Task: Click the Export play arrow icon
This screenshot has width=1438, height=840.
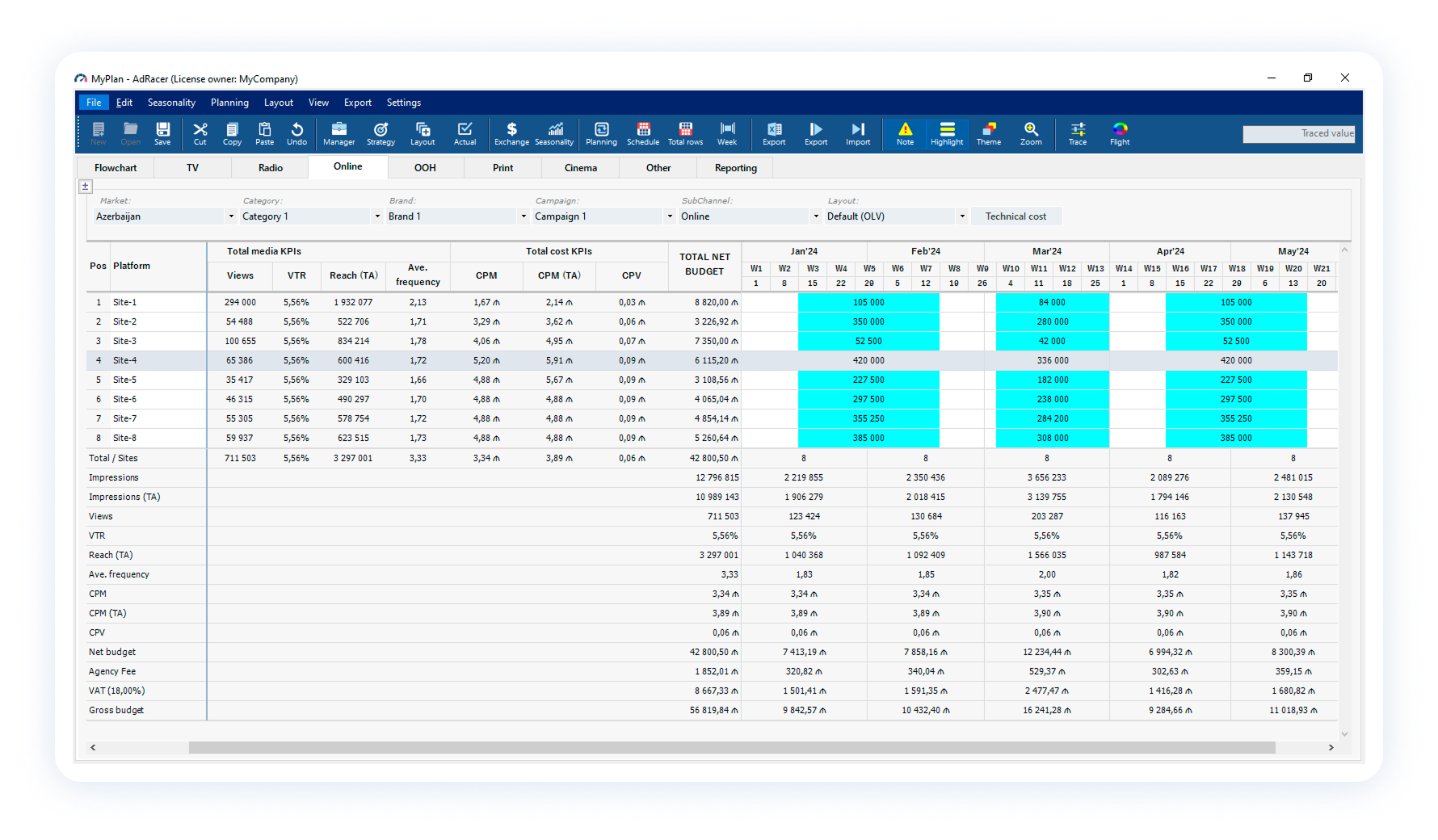Action: [816, 133]
